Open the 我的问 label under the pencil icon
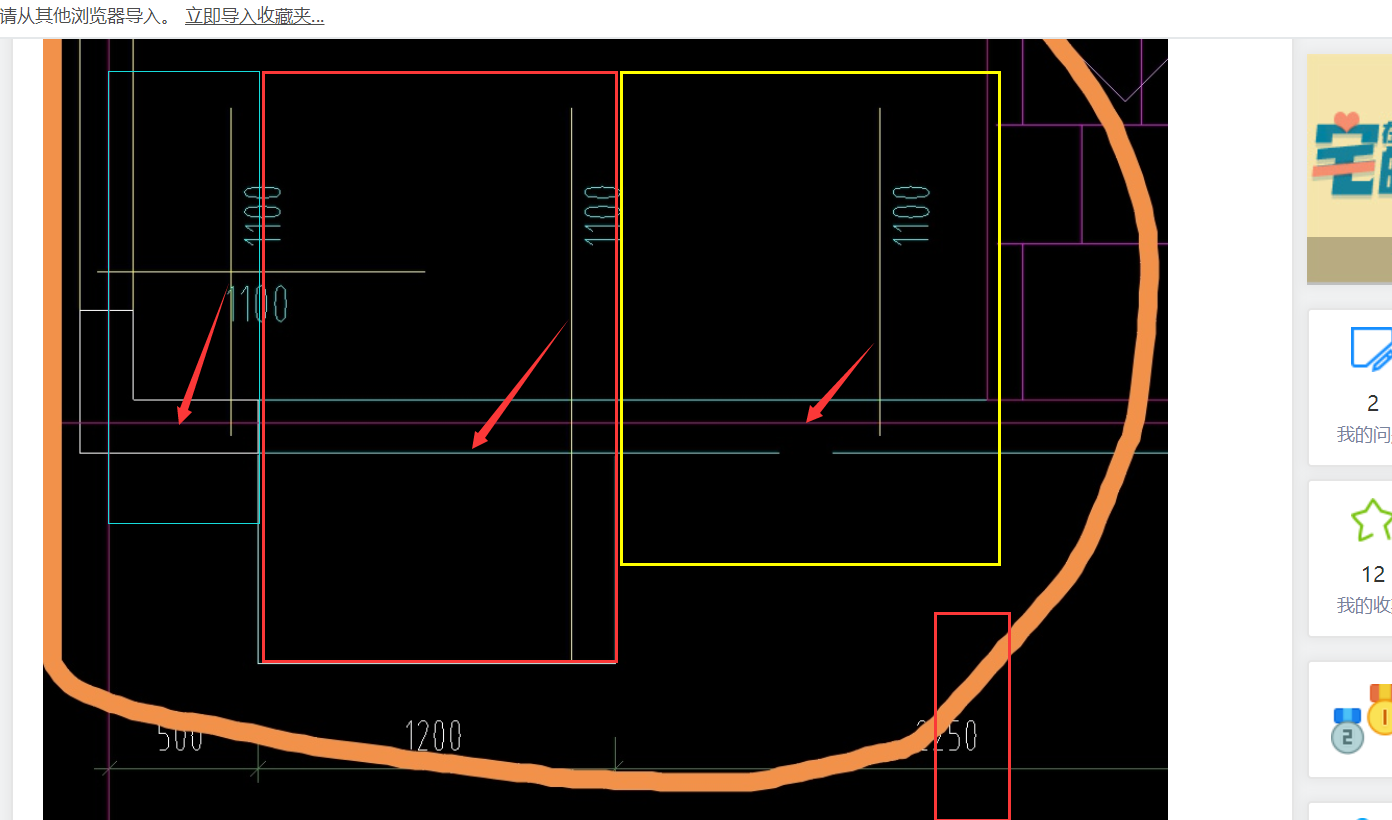Viewport: 1392px width, 820px height. 1364,435
